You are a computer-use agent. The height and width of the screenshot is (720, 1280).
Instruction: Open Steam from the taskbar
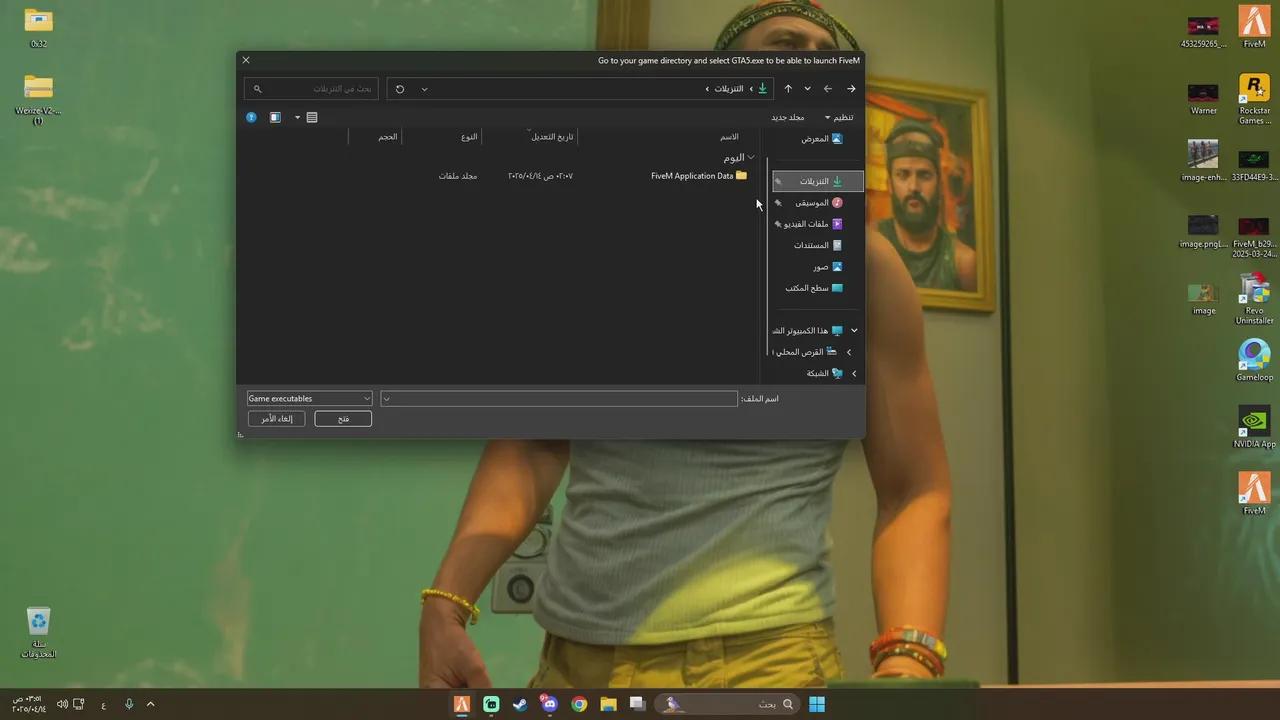point(519,704)
